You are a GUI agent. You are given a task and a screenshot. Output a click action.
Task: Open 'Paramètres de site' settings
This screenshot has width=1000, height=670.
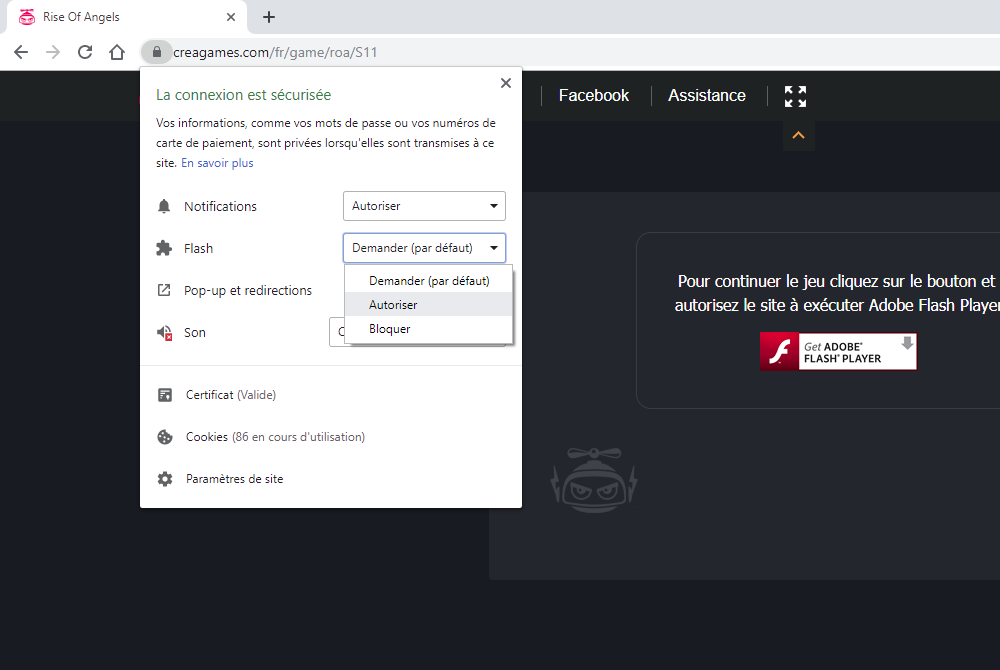[x=234, y=479]
